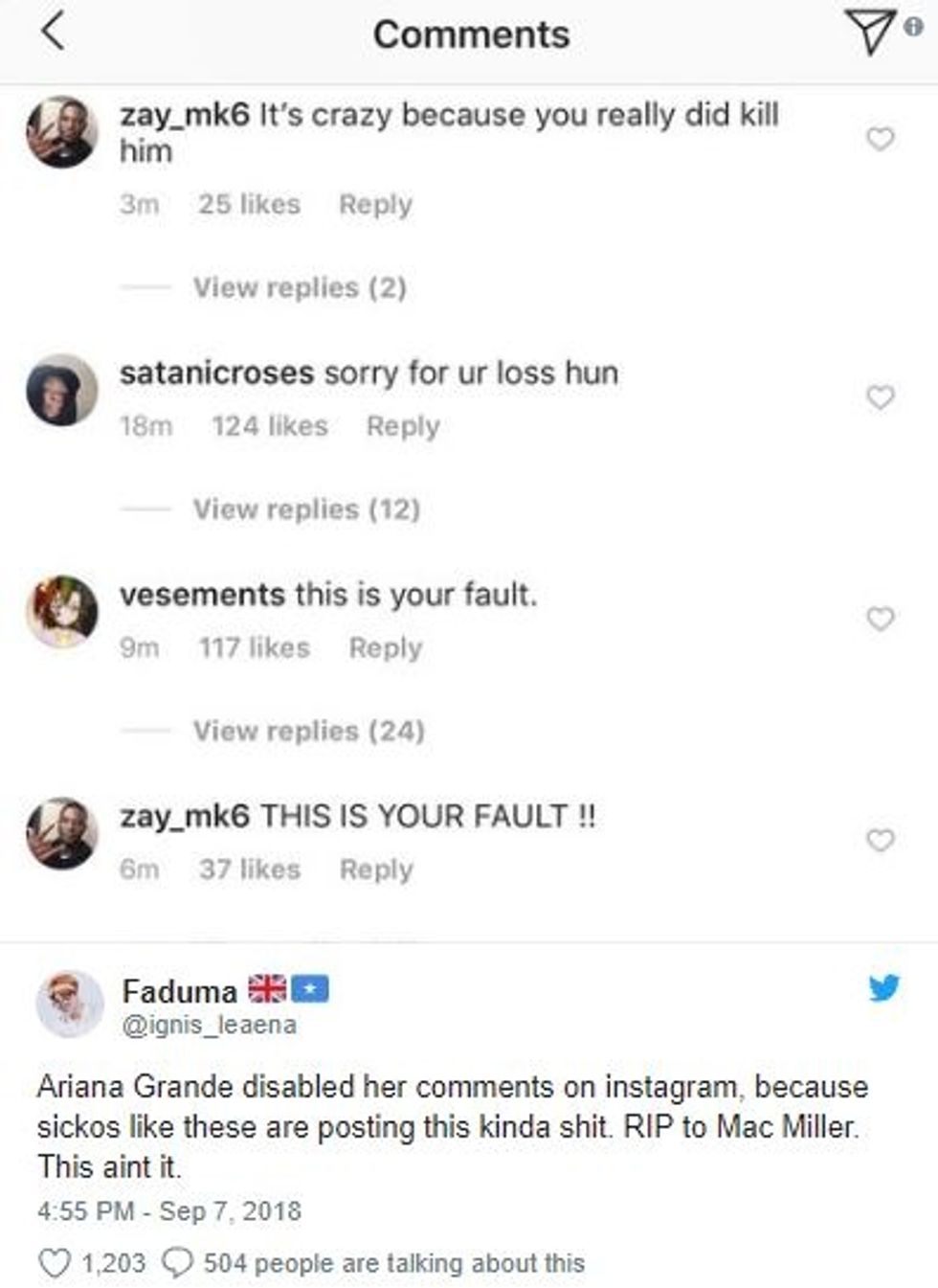Viewport: 938px width, 1288px height.
Task: Click the Twitter bird logo
Action: (x=883, y=987)
